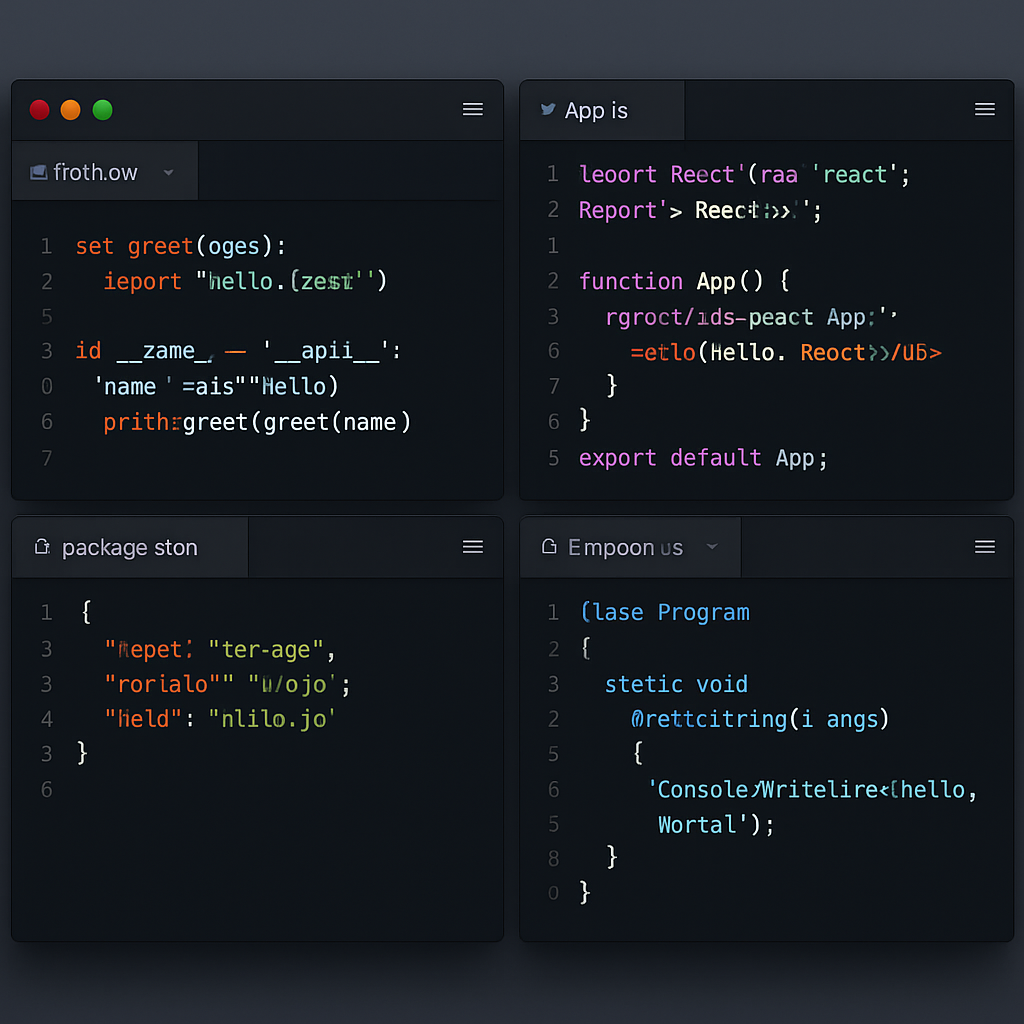Expand the dropdown chevron next to Empoon us
The height and width of the screenshot is (1024, 1024).
[x=710, y=547]
